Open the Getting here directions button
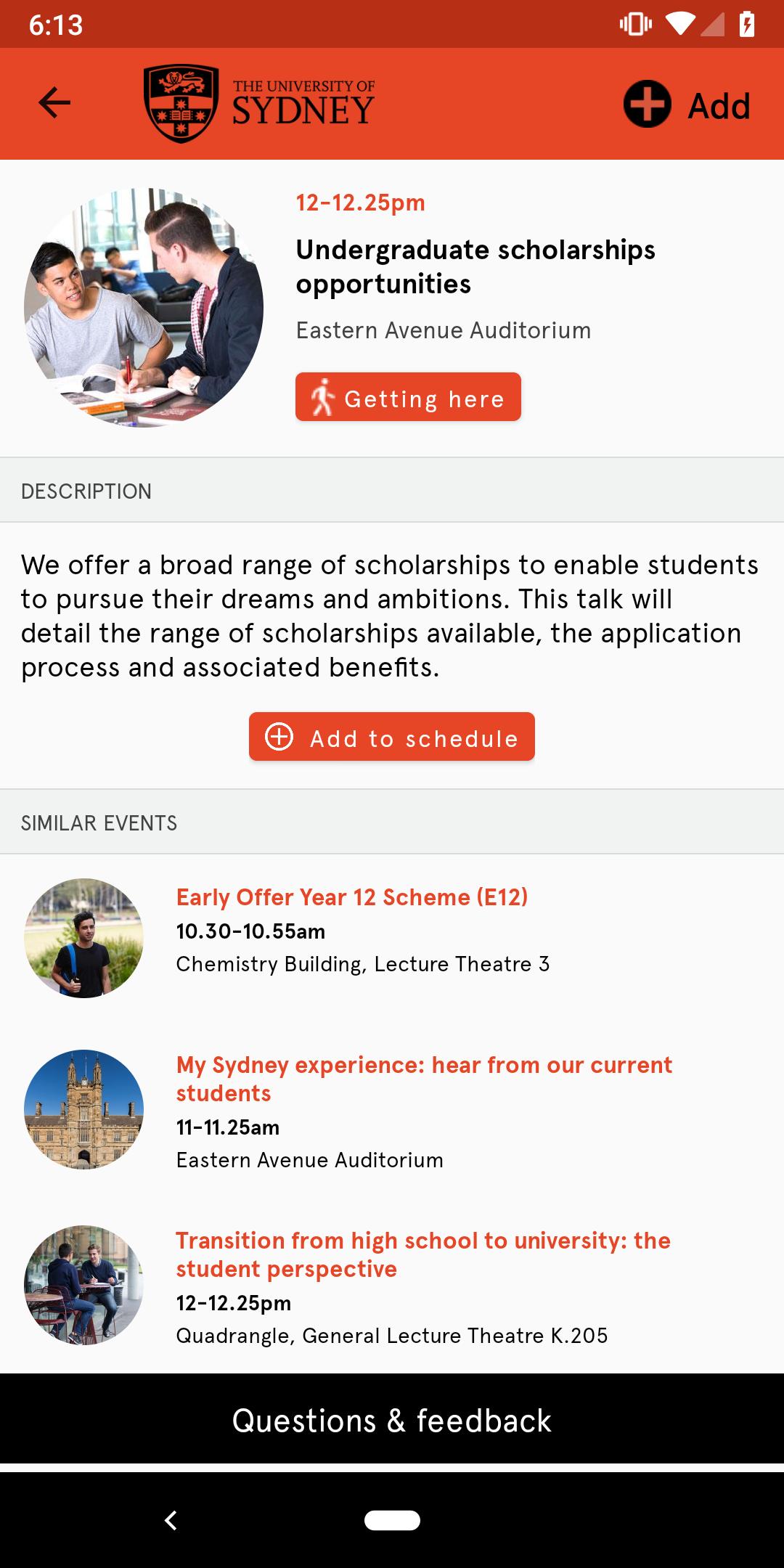 pos(408,397)
